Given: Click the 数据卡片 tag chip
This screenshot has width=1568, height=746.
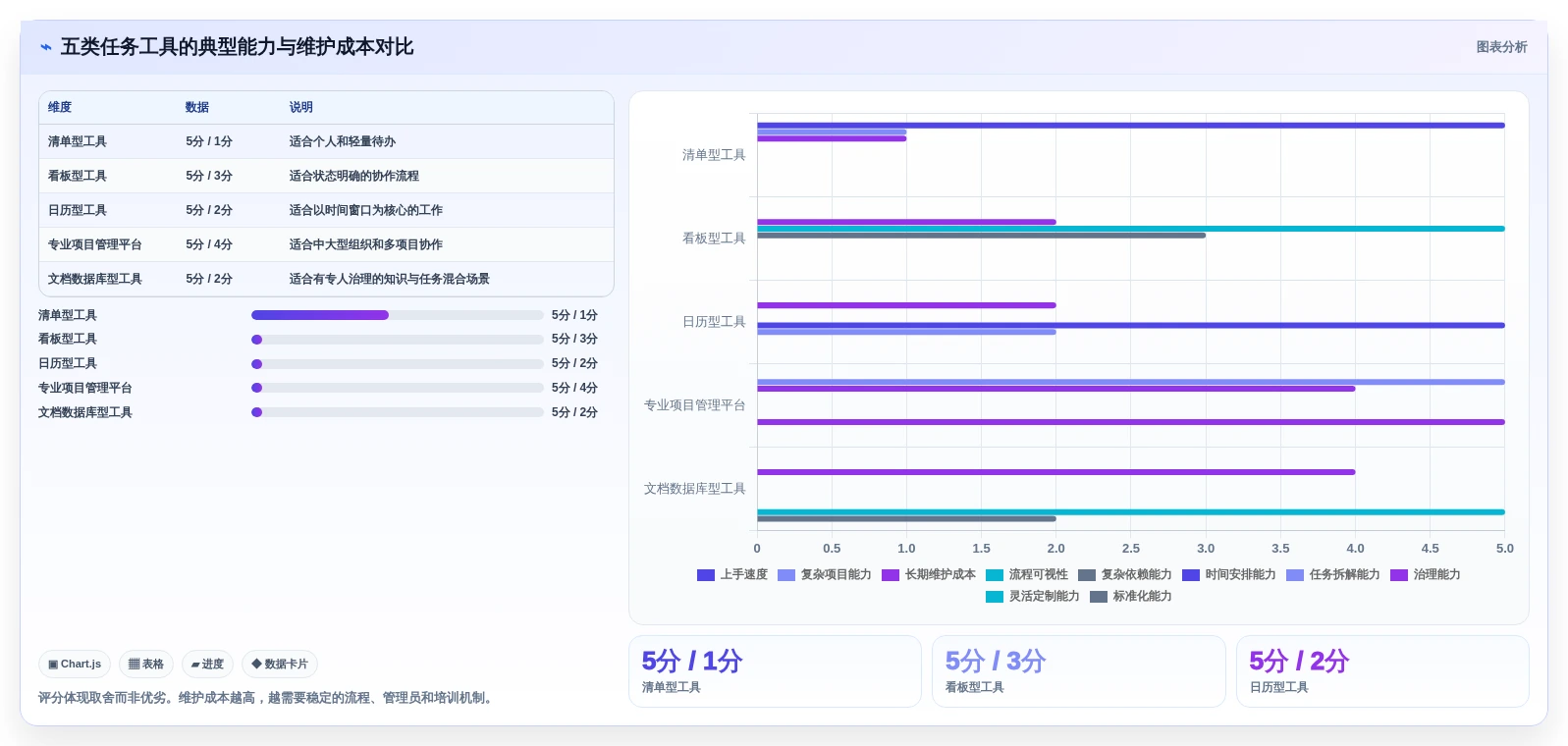Looking at the screenshot, I should [280, 665].
